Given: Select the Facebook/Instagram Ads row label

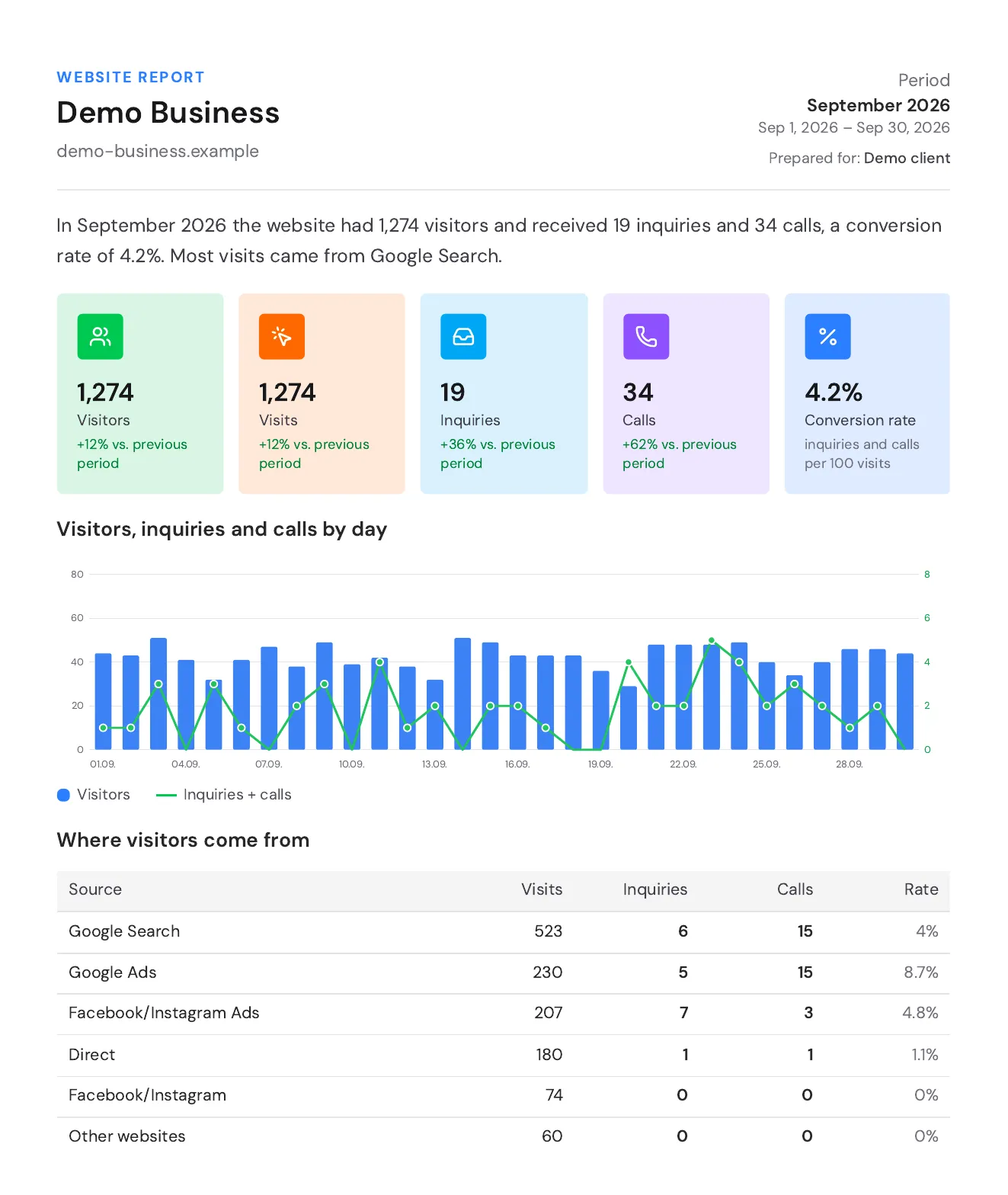Looking at the screenshot, I should click(164, 1013).
